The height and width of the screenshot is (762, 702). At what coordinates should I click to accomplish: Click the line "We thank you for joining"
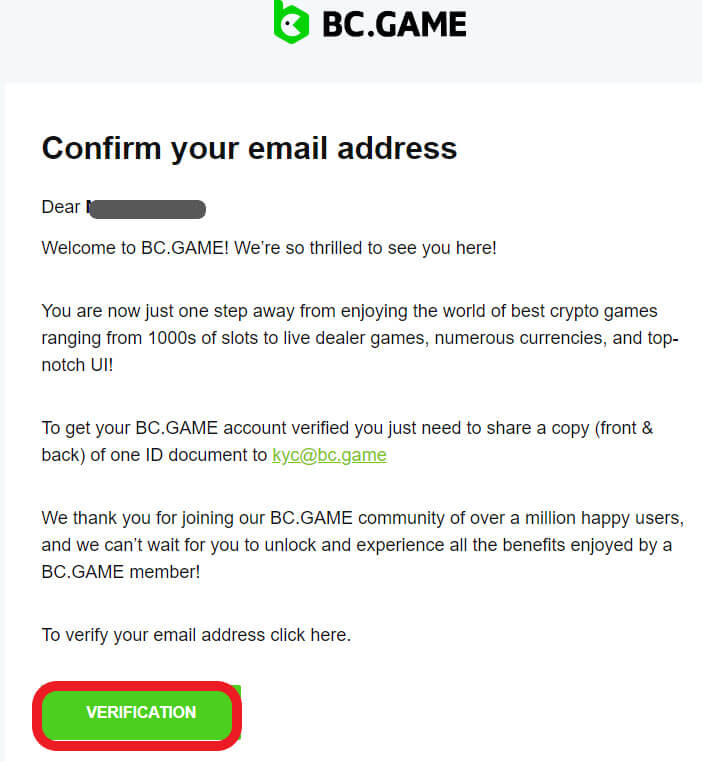click(x=362, y=519)
